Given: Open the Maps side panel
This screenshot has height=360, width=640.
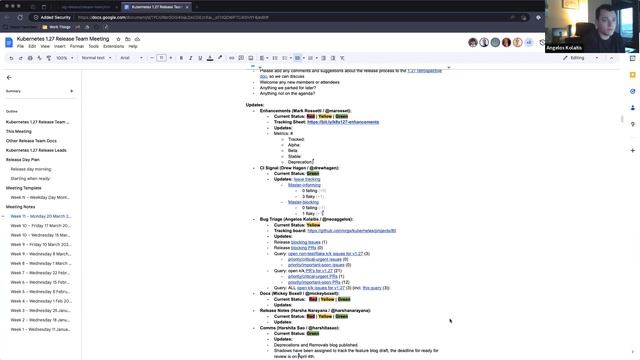Looking at the screenshot, I should pyautogui.click(x=633, y=124).
